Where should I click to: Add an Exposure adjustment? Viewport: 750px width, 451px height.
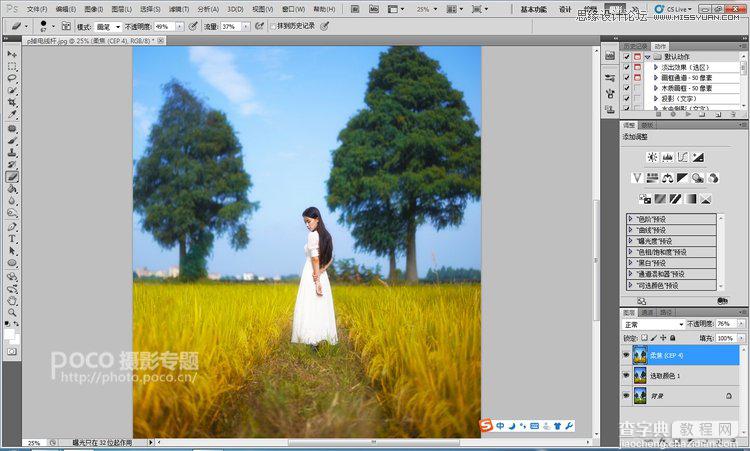(x=698, y=157)
